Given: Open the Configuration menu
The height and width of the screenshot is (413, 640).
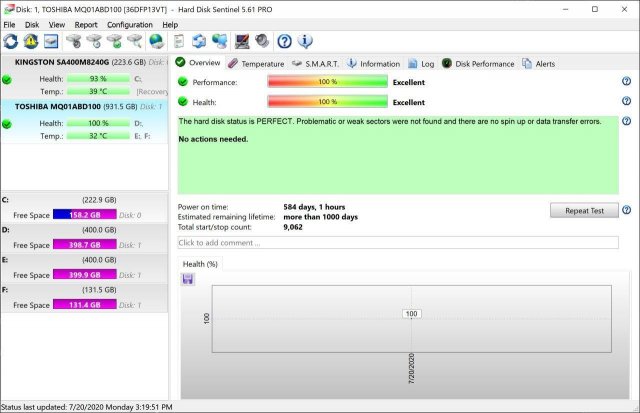Looking at the screenshot, I should pyautogui.click(x=130, y=24).
